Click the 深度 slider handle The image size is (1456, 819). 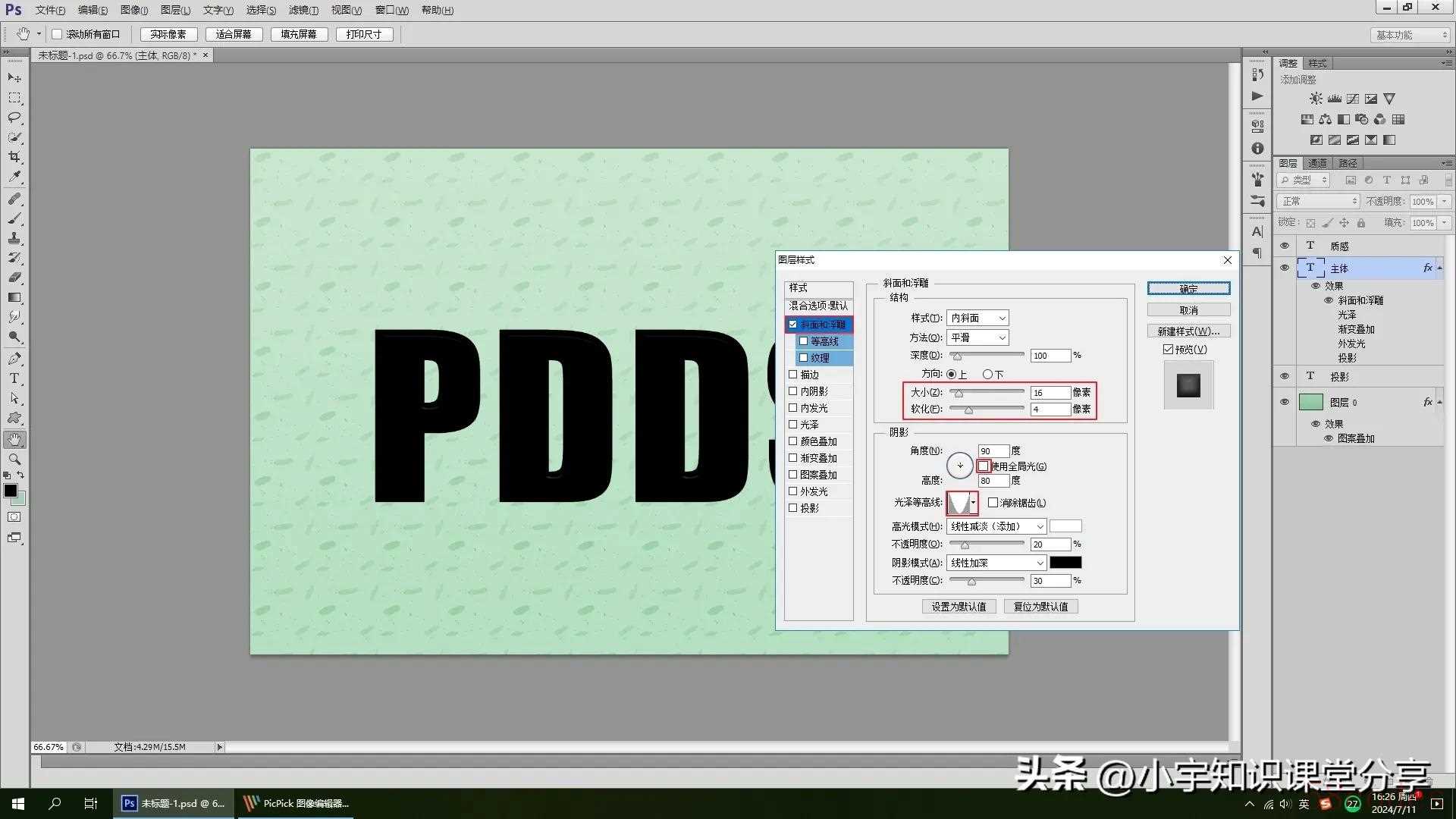[x=957, y=356]
